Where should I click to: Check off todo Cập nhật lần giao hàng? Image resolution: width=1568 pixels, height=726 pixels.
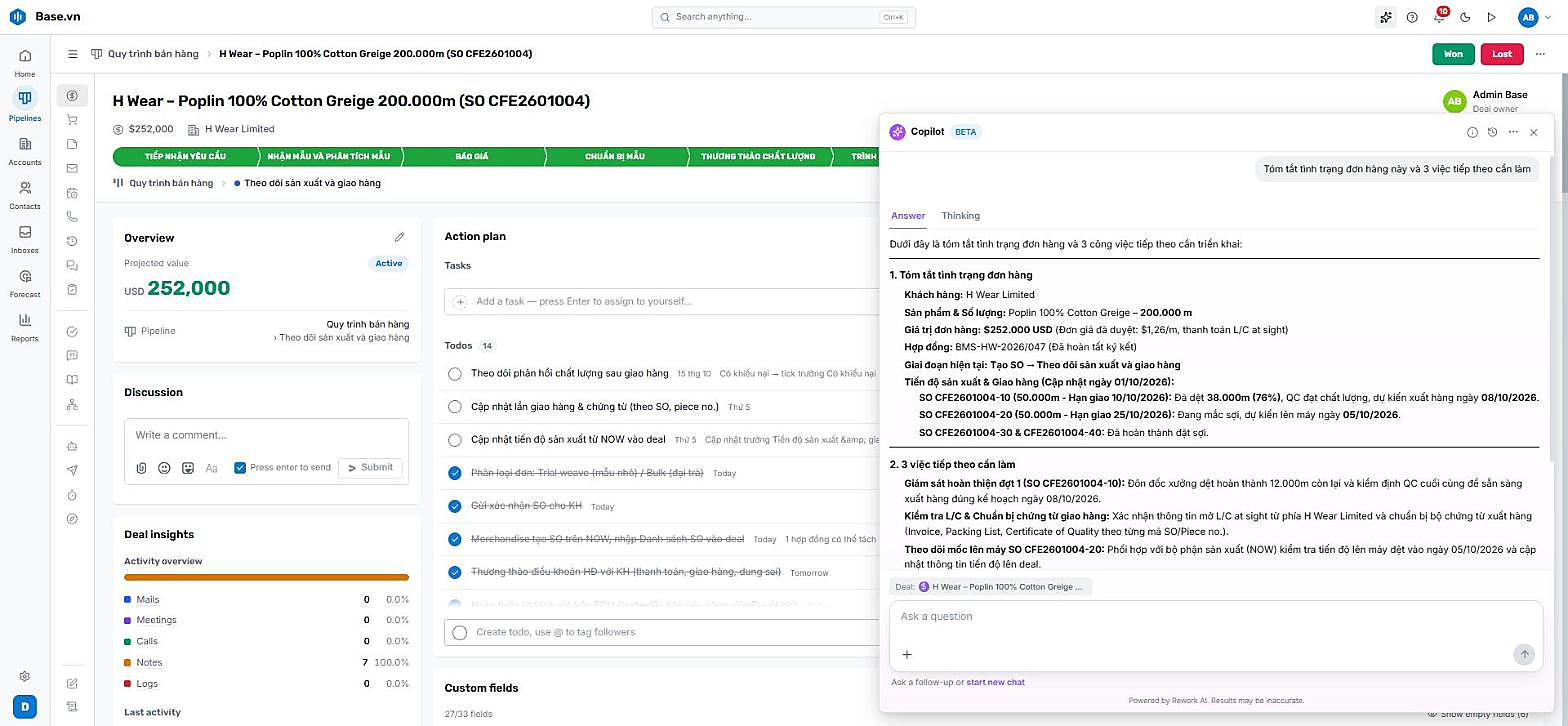455,407
